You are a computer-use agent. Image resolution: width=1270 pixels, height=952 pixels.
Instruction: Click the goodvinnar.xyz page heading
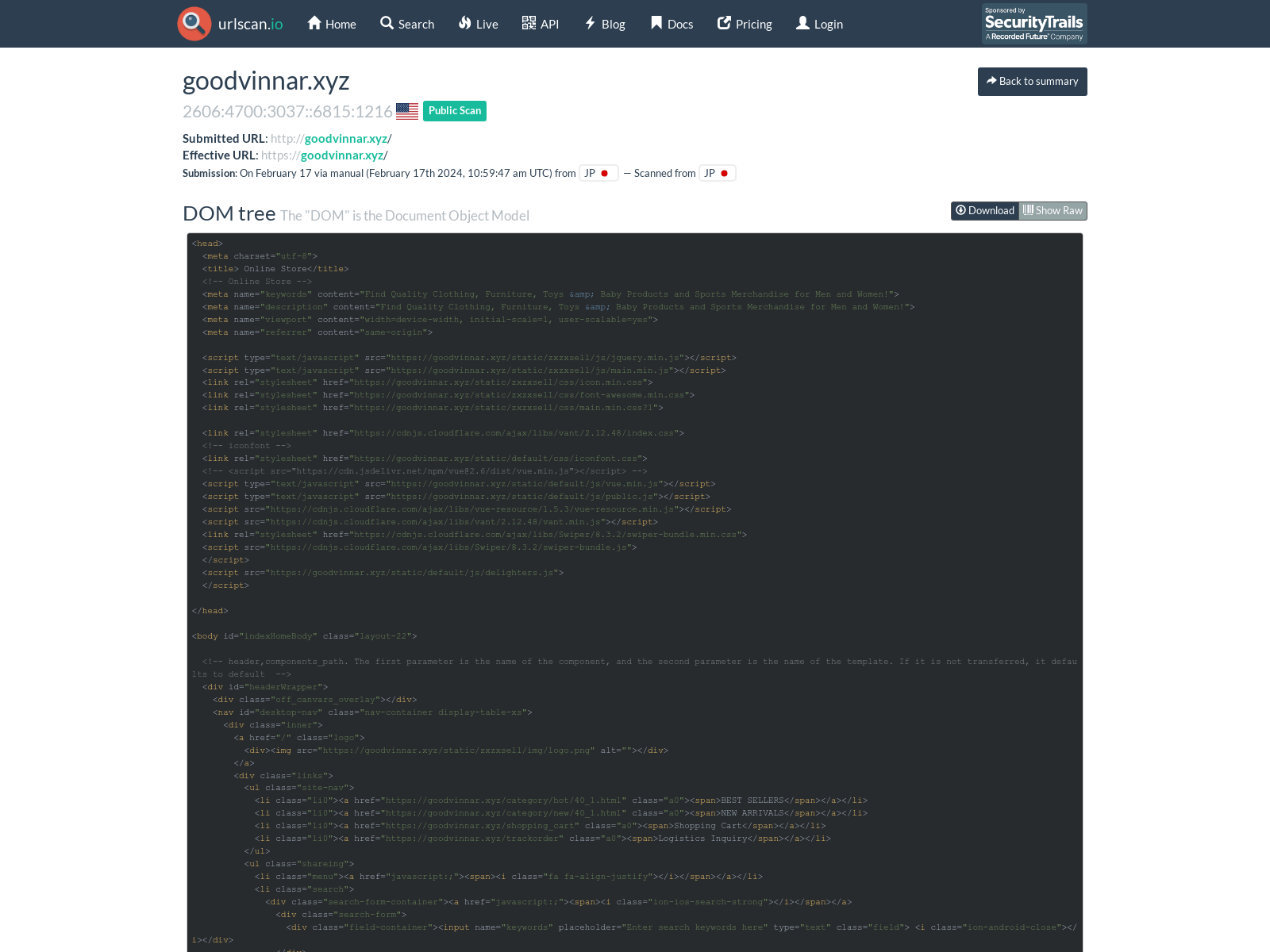click(x=266, y=81)
